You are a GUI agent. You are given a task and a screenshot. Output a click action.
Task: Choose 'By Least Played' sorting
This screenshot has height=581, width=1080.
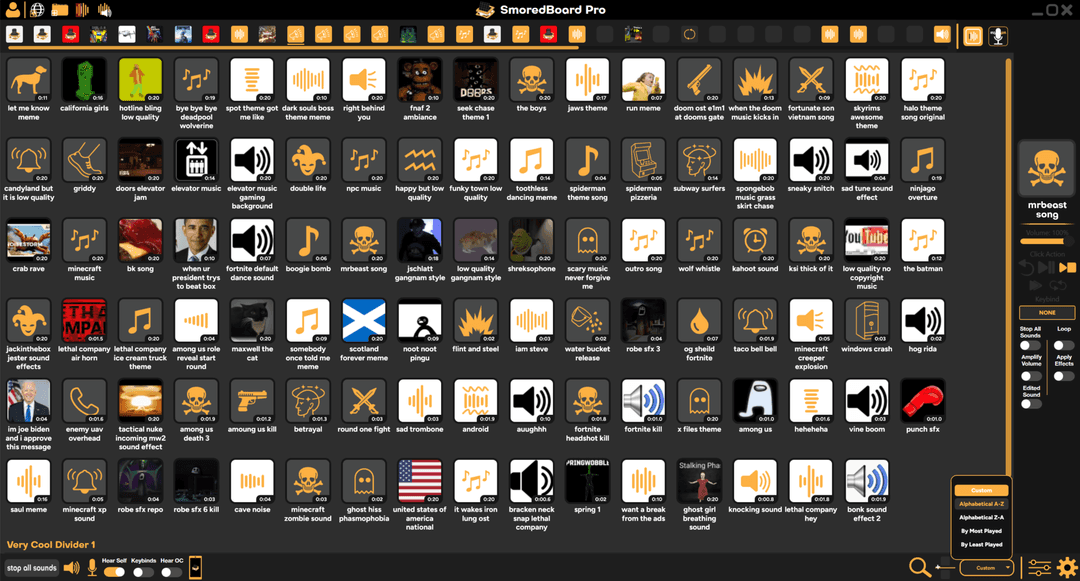(982, 545)
